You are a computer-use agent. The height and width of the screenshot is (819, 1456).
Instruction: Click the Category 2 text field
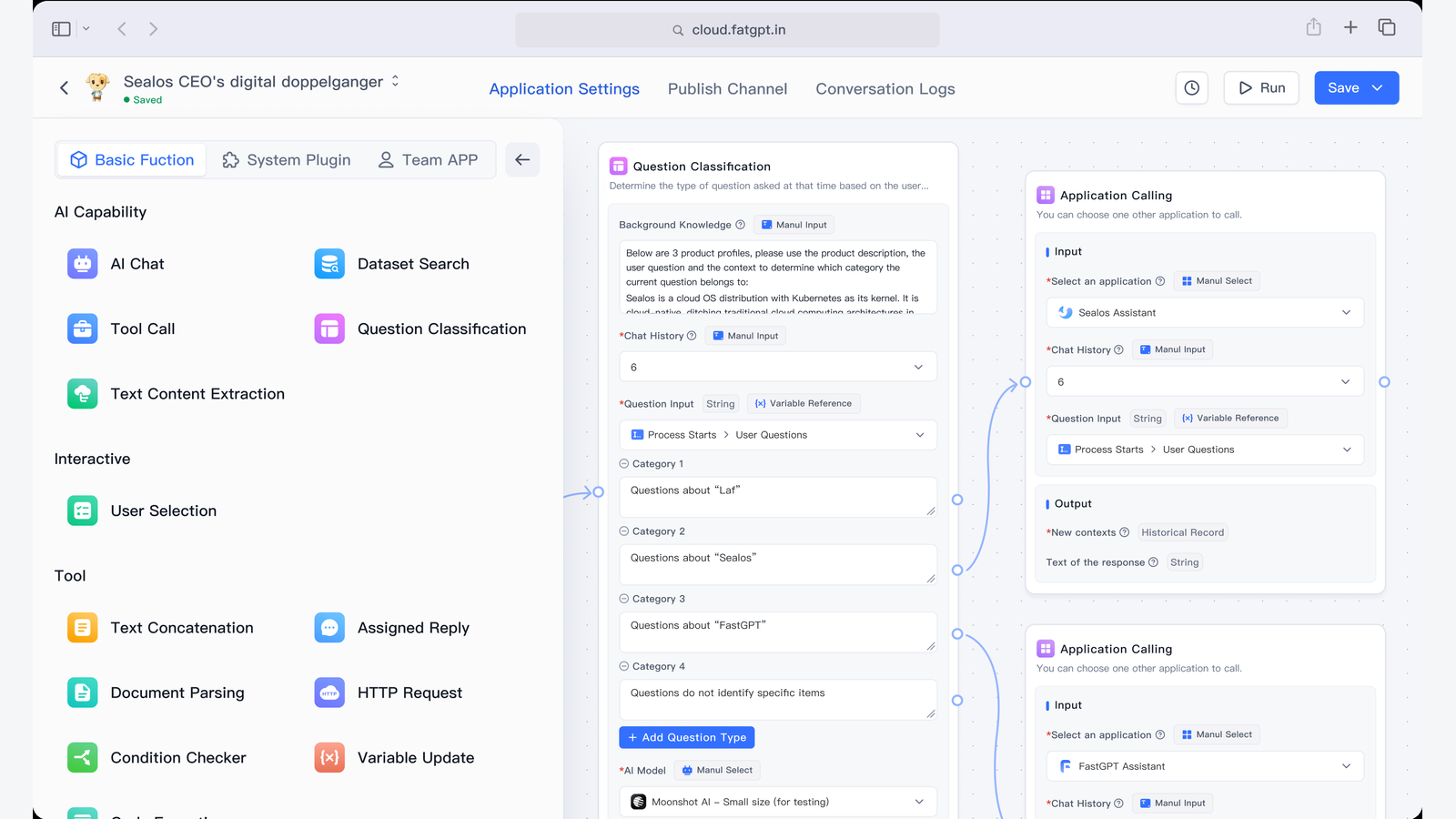777,564
